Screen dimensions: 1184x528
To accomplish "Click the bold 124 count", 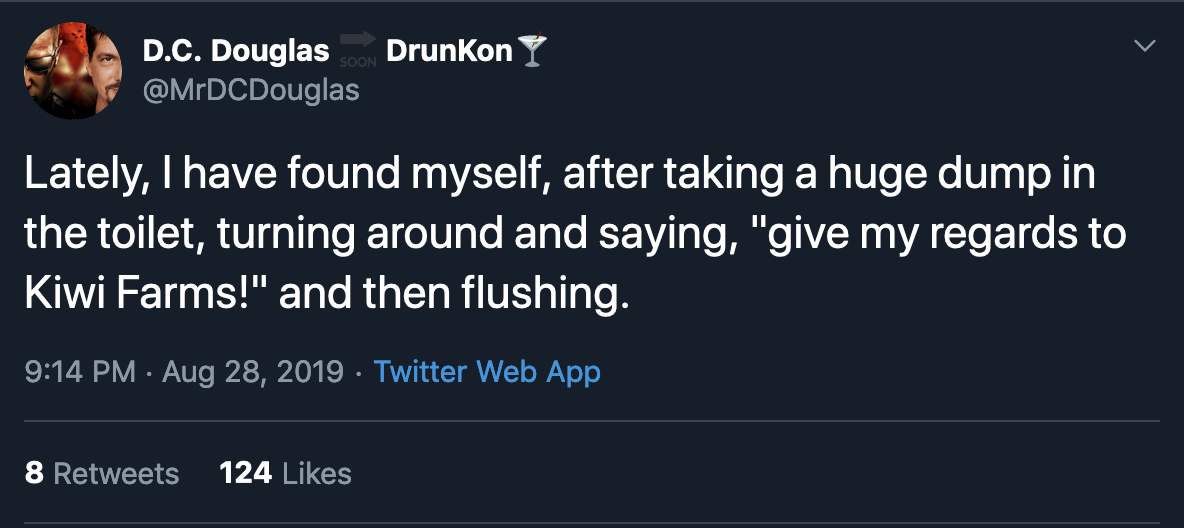I will tap(246, 474).
